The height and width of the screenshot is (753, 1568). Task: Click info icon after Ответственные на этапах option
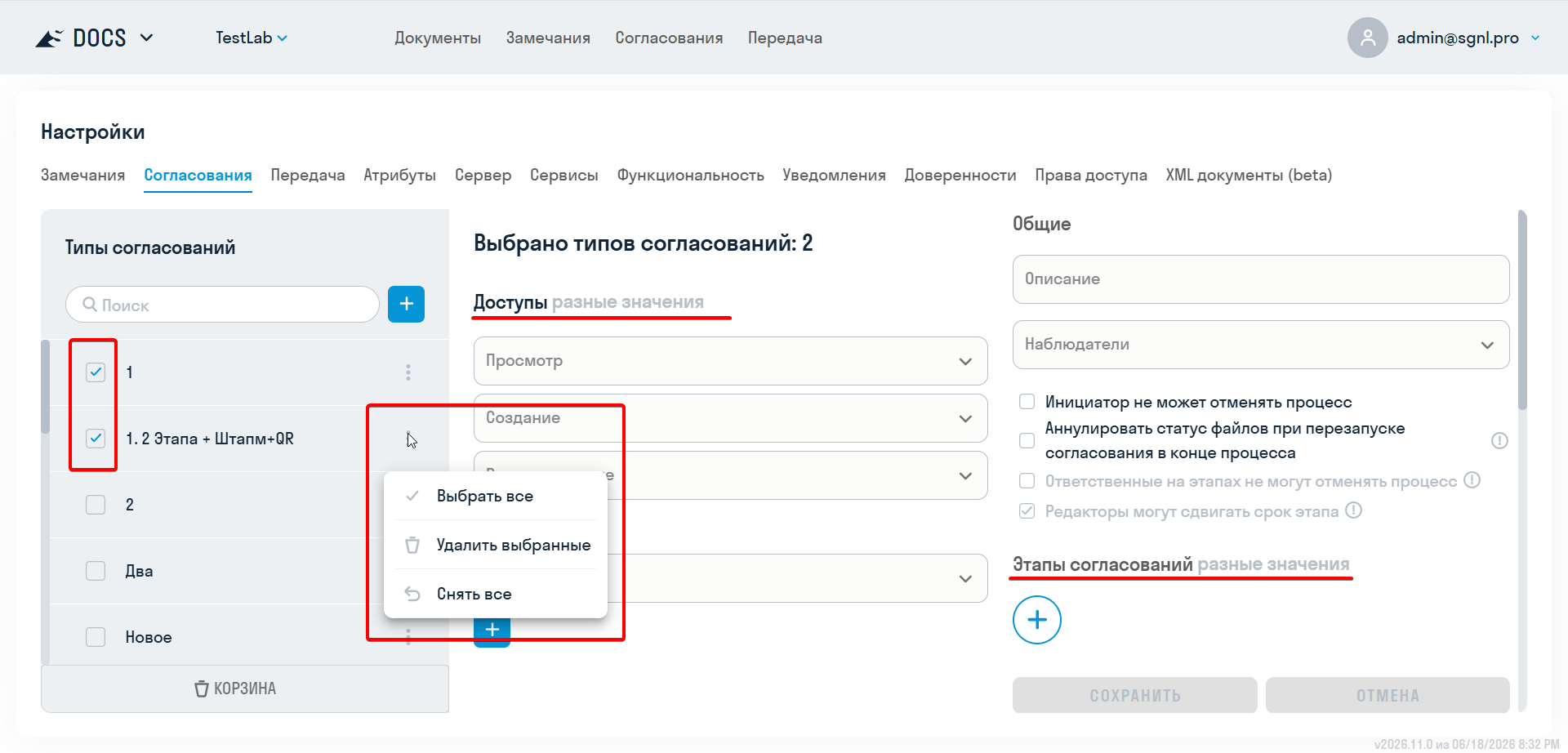click(1472, 480)
